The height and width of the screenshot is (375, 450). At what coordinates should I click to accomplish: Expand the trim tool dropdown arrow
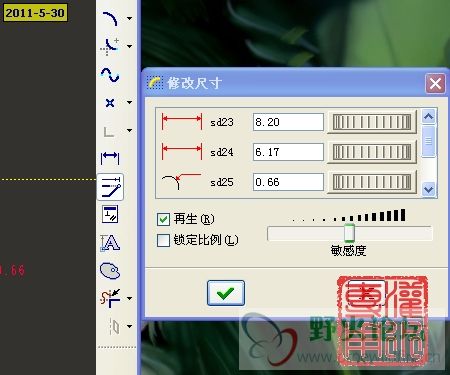pyautogui.click(x=129, y=298)
